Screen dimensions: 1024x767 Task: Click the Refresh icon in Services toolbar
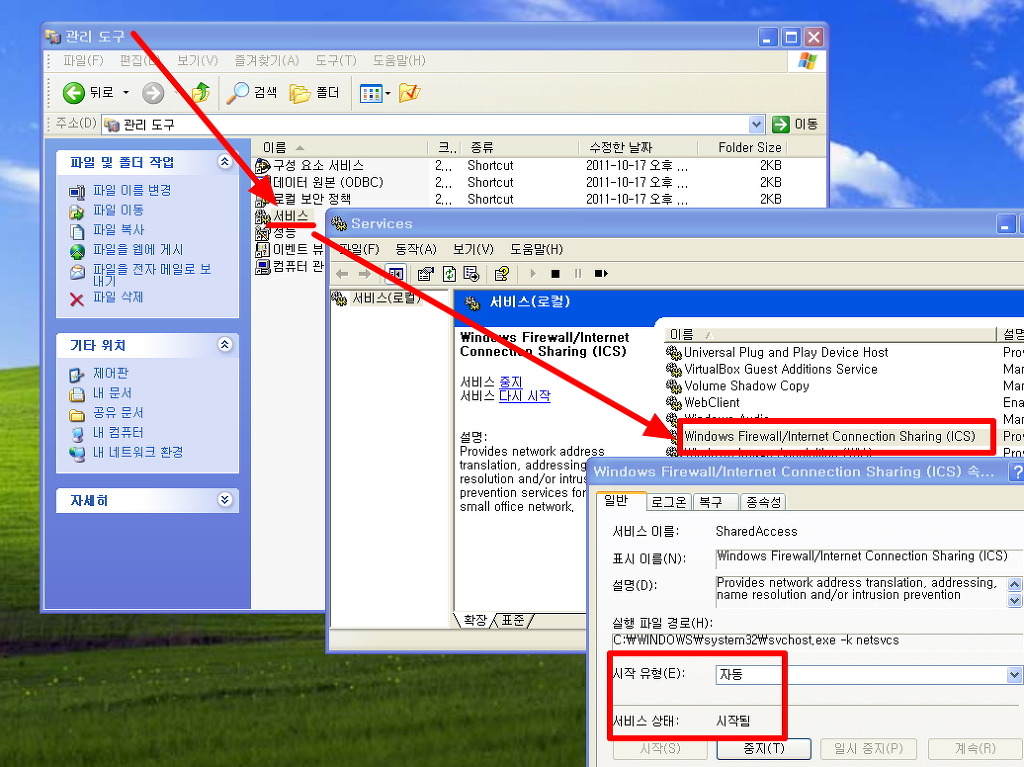[449, 273]
